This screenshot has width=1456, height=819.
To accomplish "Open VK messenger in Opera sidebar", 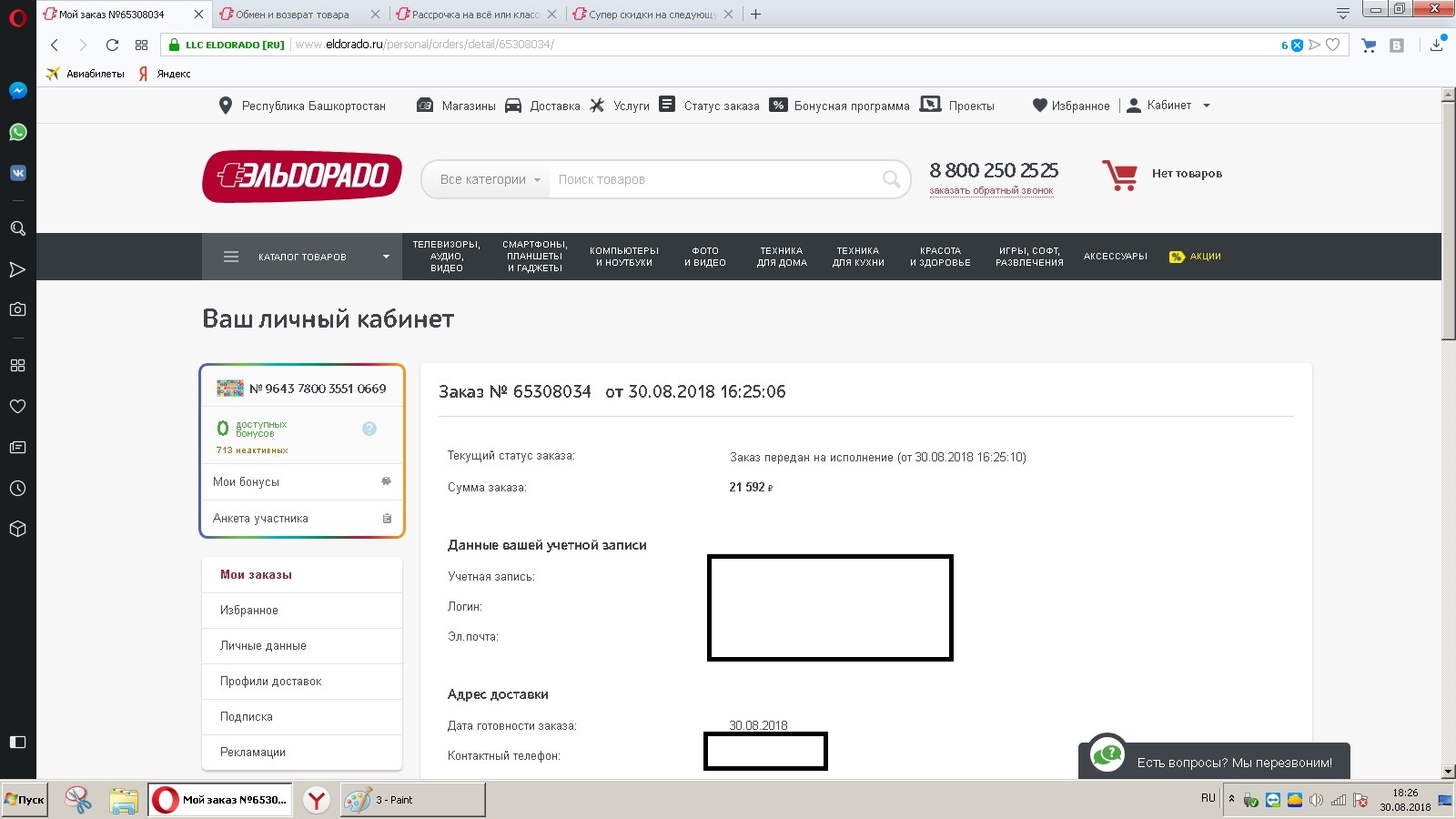I will click(17, 173).
